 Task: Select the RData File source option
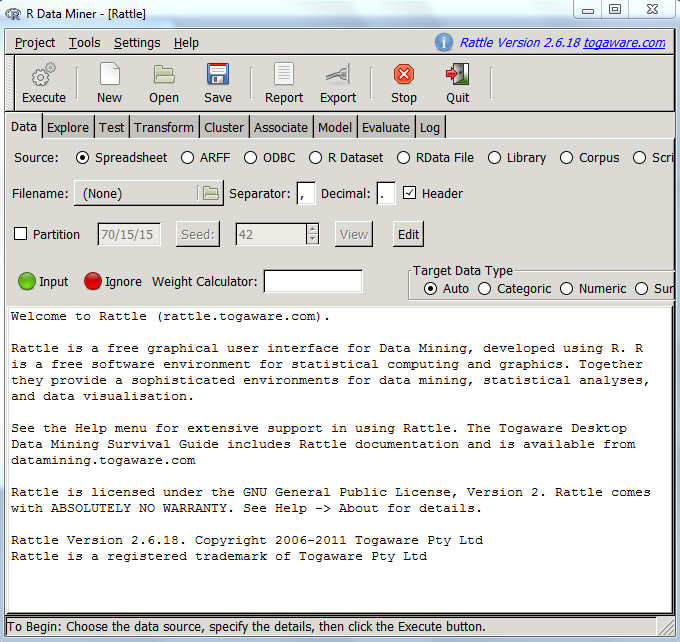(x=403, y=157)
